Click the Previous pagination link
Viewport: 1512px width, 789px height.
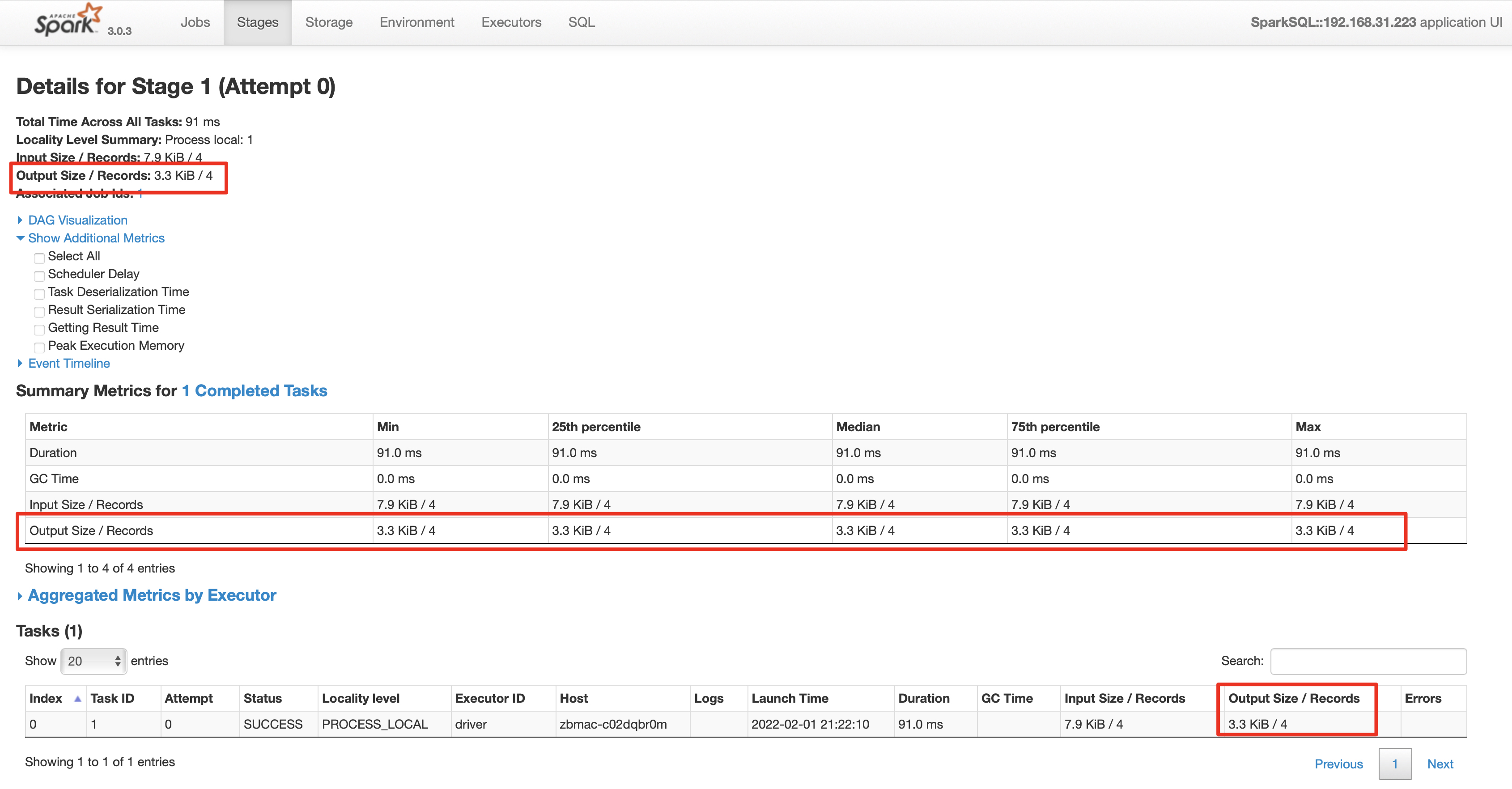(x=1338, y=764)
